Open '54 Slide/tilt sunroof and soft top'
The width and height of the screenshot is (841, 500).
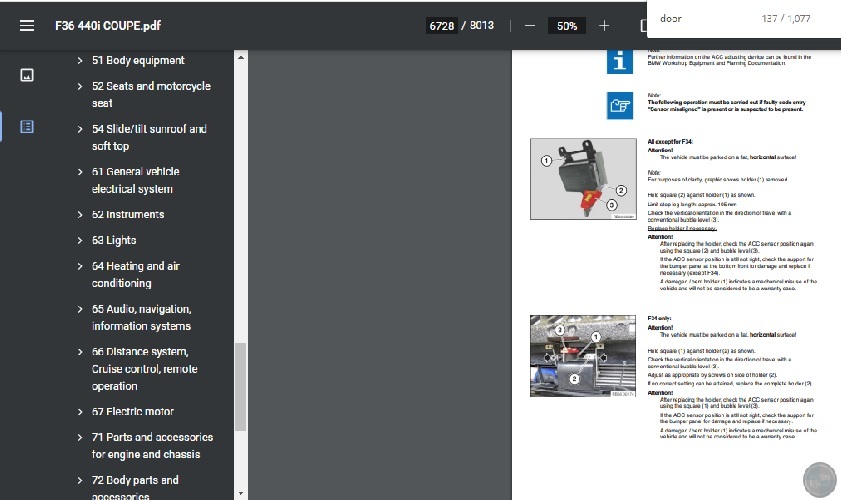[149, 137]
